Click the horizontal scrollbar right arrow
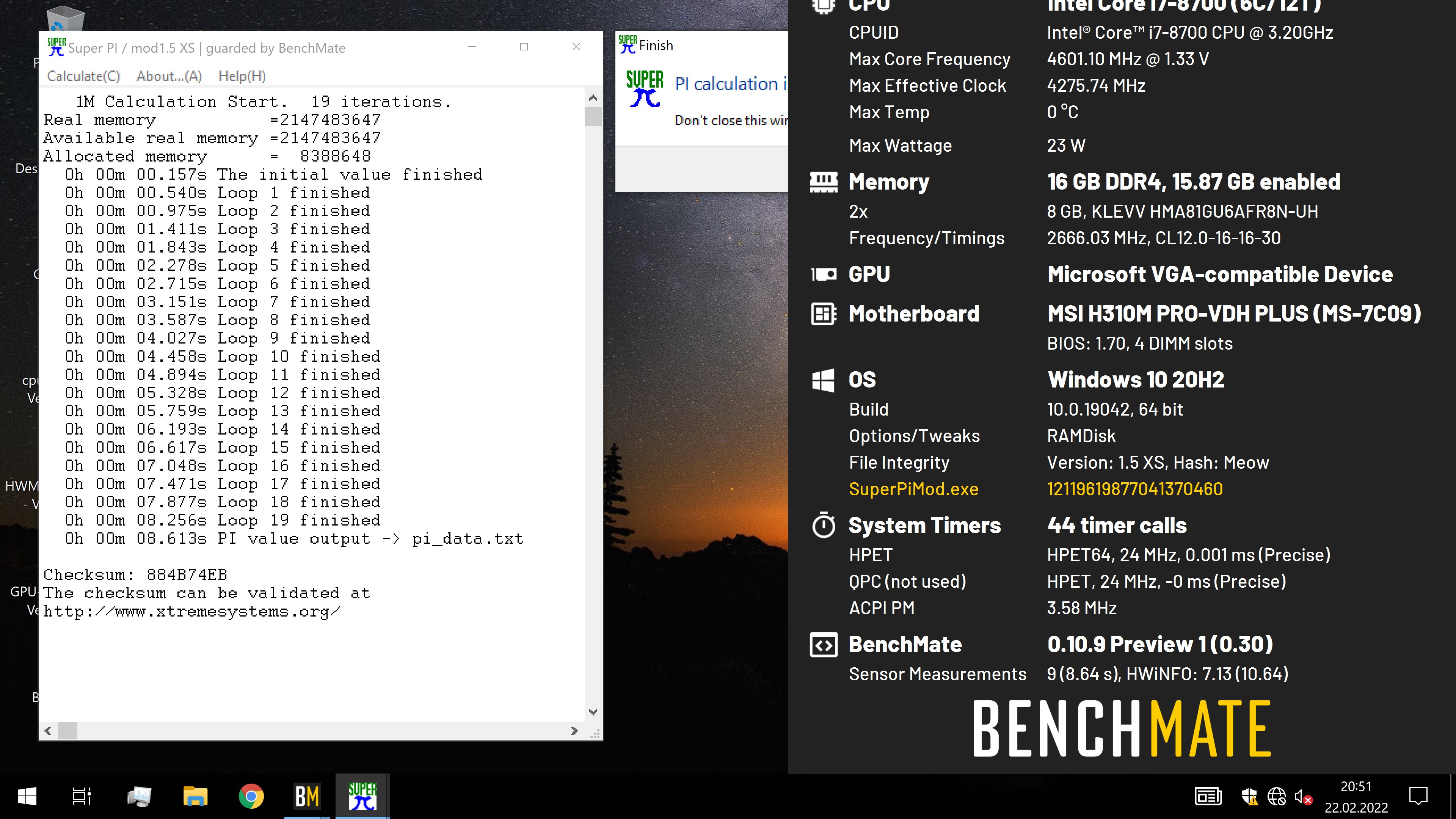Screen dimensions: 1456x819 point(574,731)
